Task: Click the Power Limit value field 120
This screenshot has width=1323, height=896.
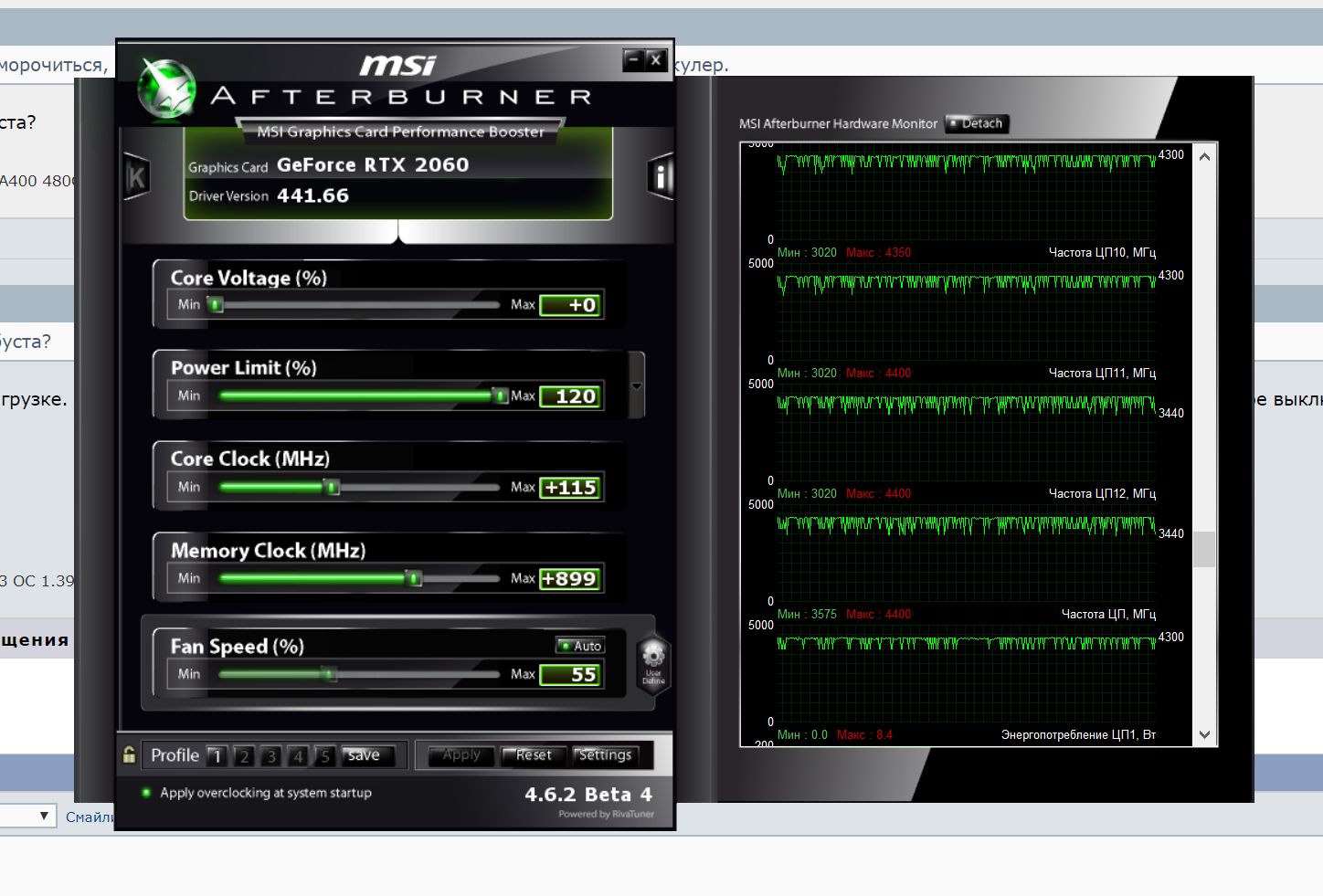Action: click(x=571, y=396)
